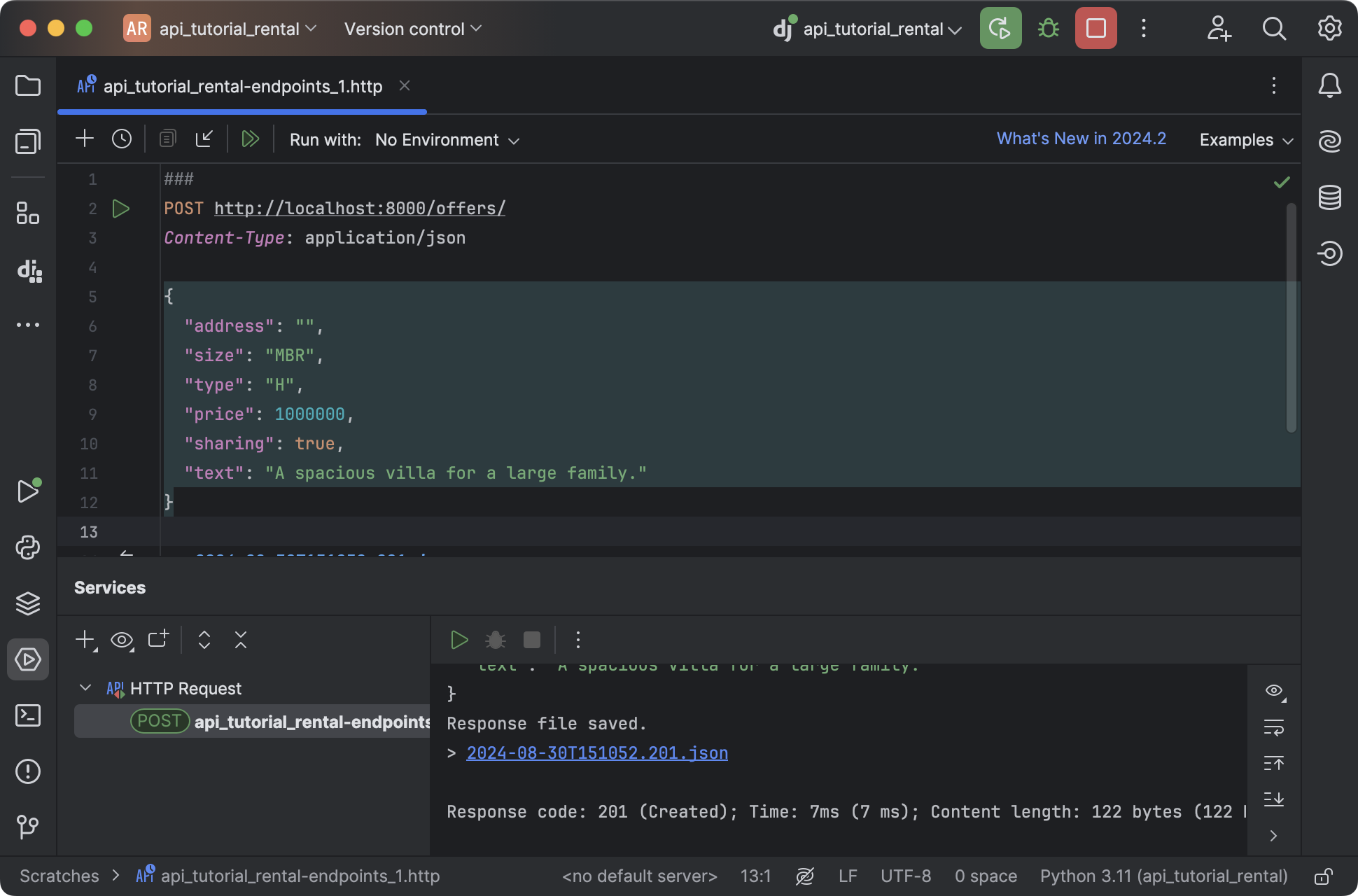Viewport: 1358px width, 896px height.
Task: Collapse the HTTP Request tree node
Action: [85, 688]
